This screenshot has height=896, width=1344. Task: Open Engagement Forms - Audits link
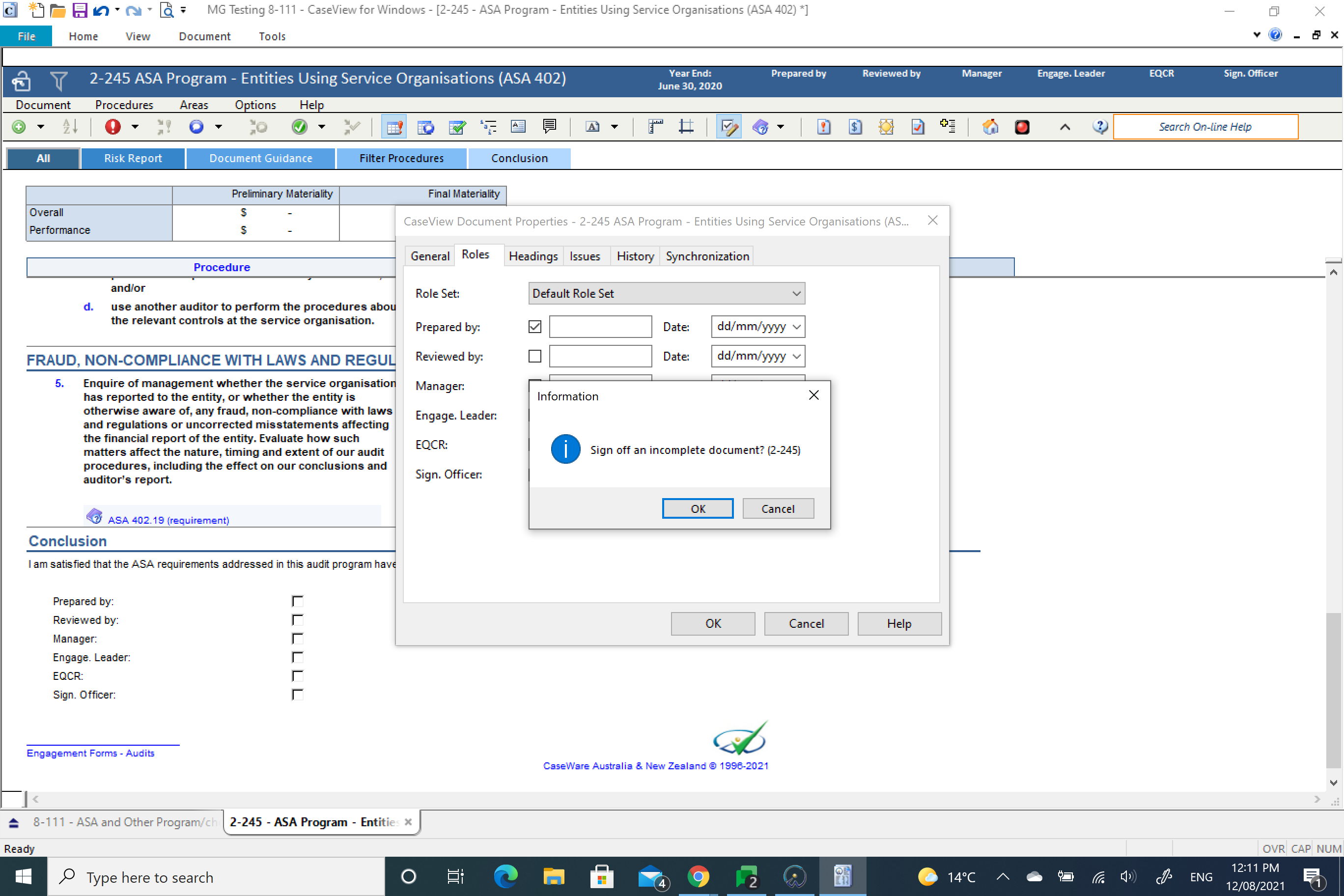90,753
